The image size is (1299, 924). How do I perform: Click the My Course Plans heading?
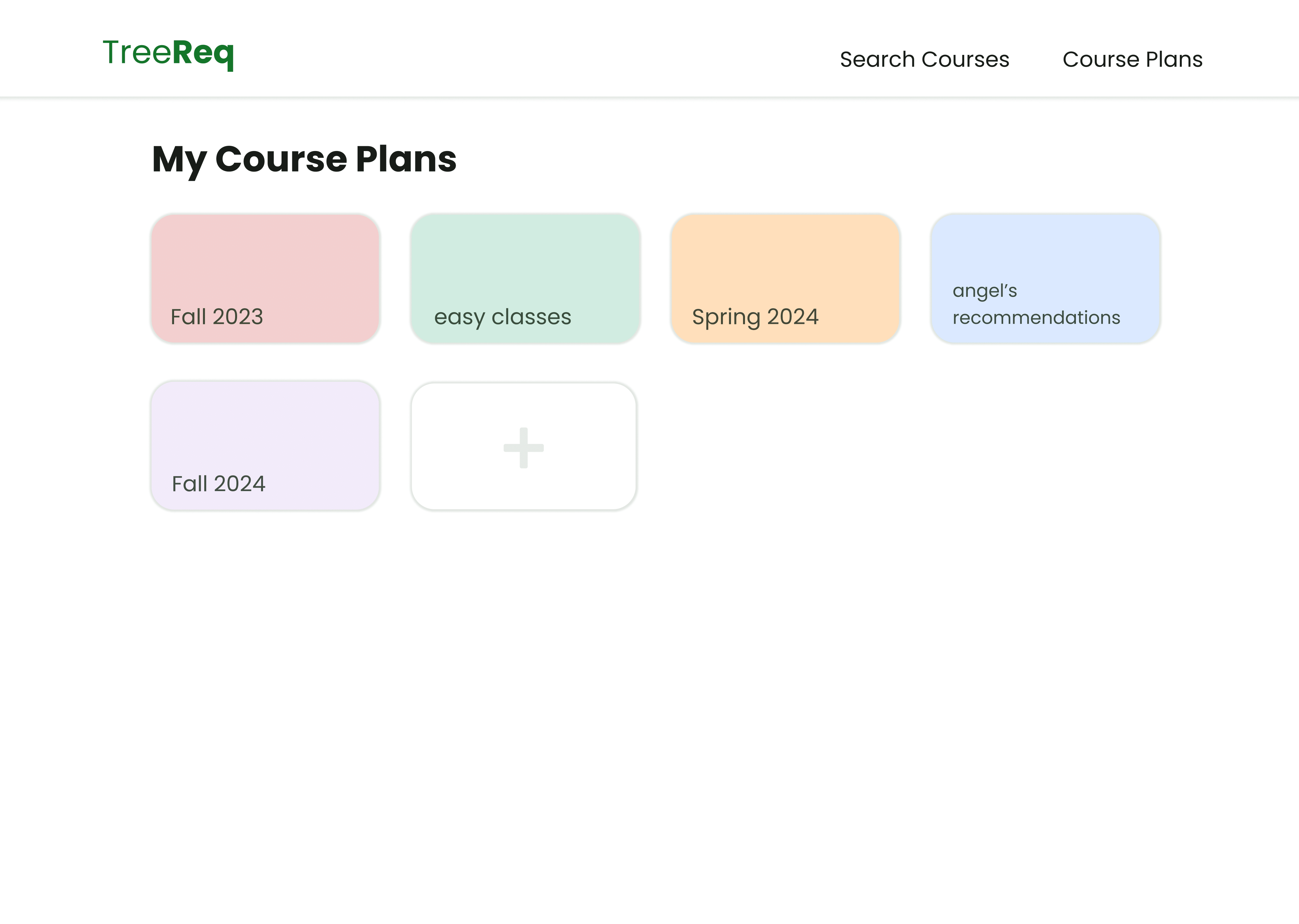(x=304, y=159)
